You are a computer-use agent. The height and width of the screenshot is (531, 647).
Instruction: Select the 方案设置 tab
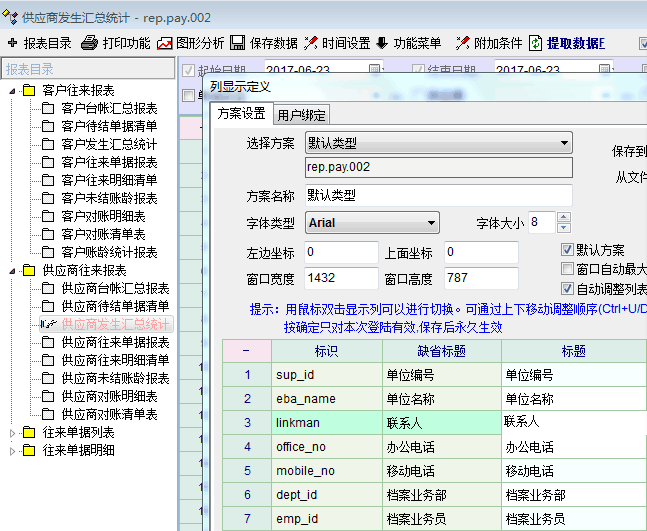click(x=241, y=113)
